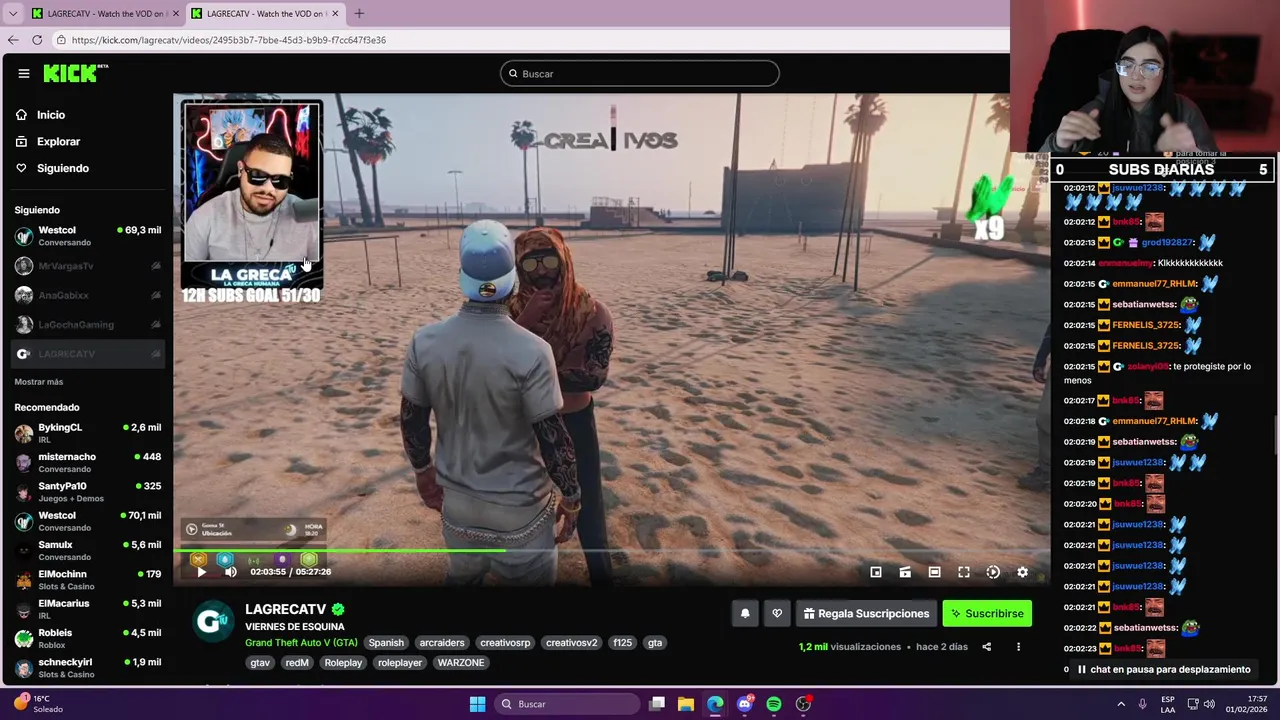Show hidden system tray icons
This screenshot has height=720, width=1280.
1121,704
